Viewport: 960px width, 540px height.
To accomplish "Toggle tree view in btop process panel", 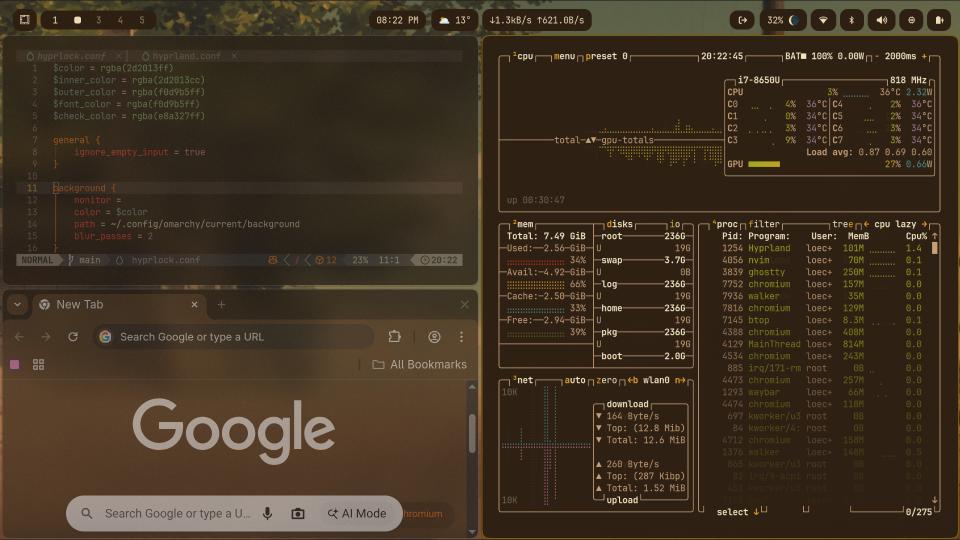I will [x=842, y=225].
